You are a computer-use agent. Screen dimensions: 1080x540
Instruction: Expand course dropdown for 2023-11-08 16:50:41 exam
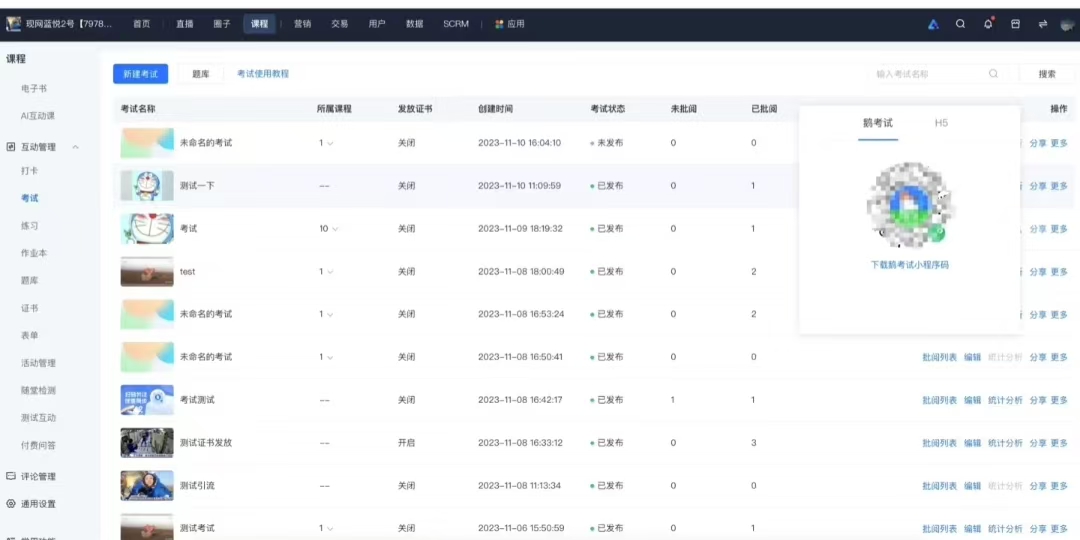click(330, 357)
